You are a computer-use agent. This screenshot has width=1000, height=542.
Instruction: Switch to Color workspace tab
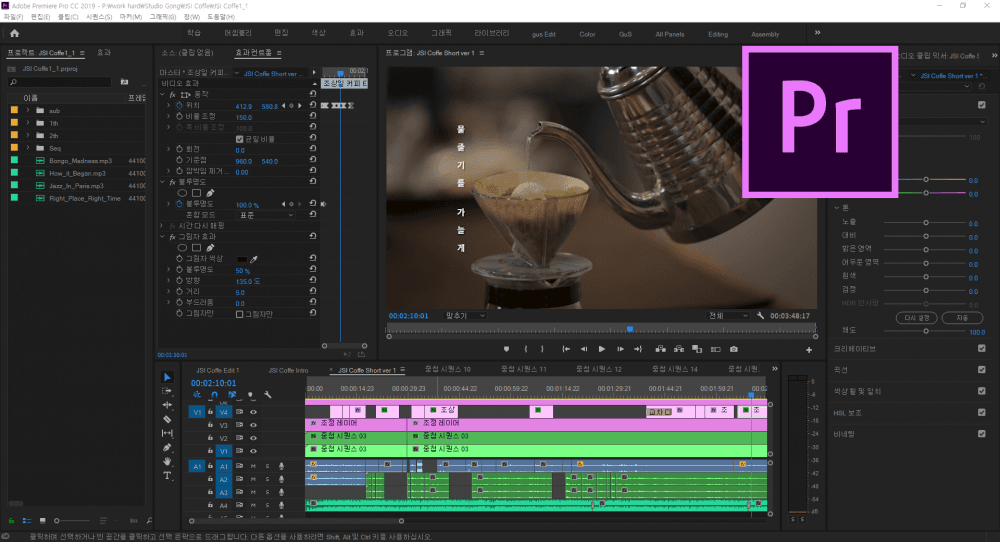(587, 34)
